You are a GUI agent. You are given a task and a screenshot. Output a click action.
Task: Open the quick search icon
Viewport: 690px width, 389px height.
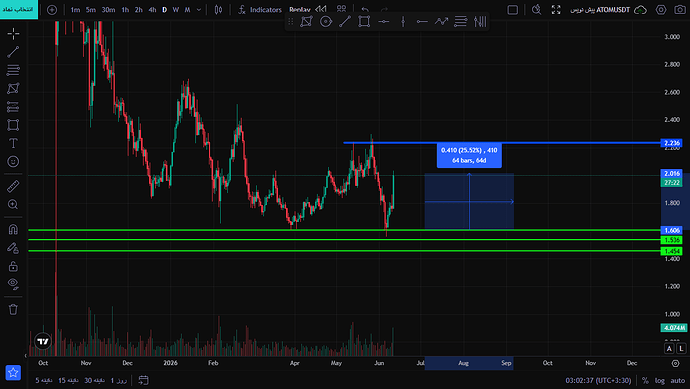536,10
